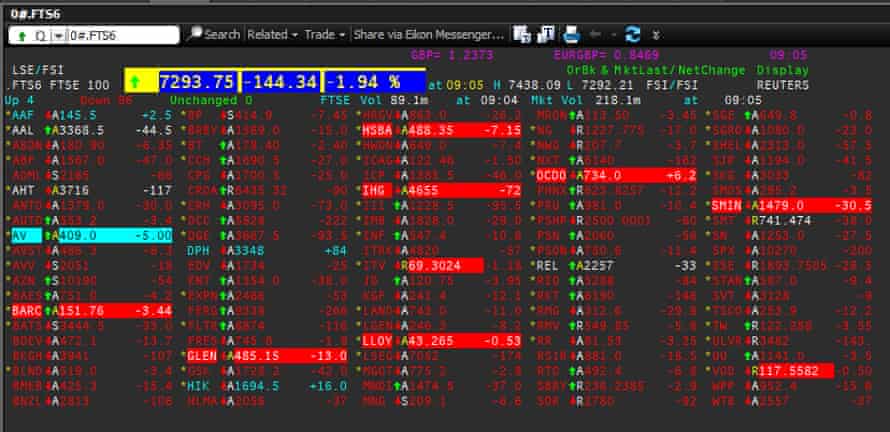
Task: Select the FTSE 100 last value 7293.75
Action: 197,82
